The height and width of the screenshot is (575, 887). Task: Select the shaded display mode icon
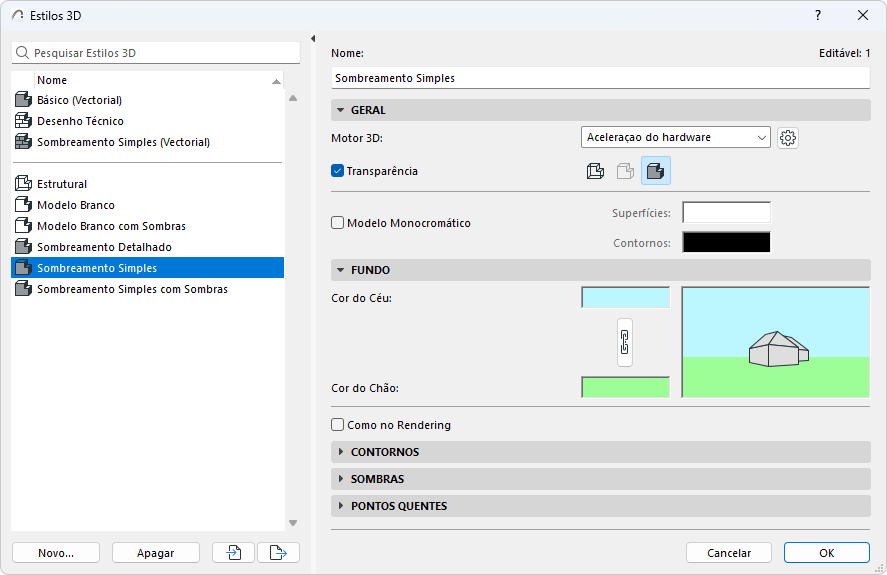click(x=656, y=171)
